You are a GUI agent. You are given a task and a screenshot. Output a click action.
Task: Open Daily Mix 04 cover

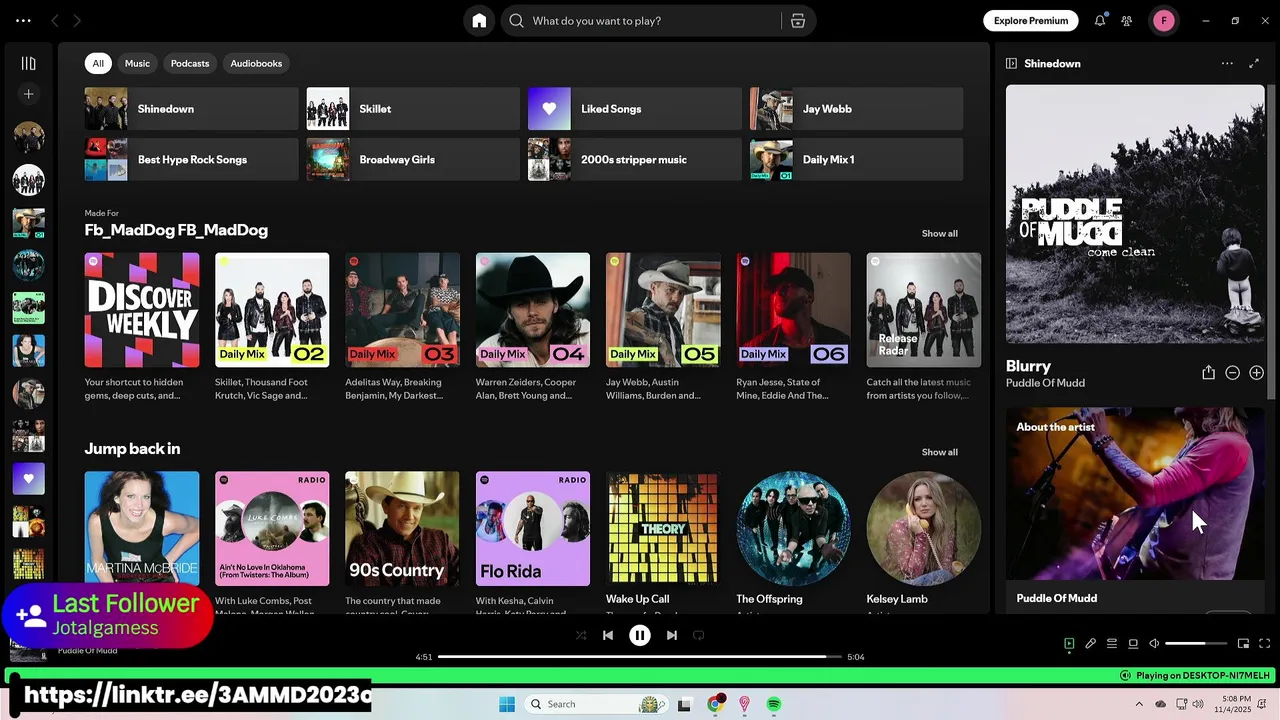(533, 310)
